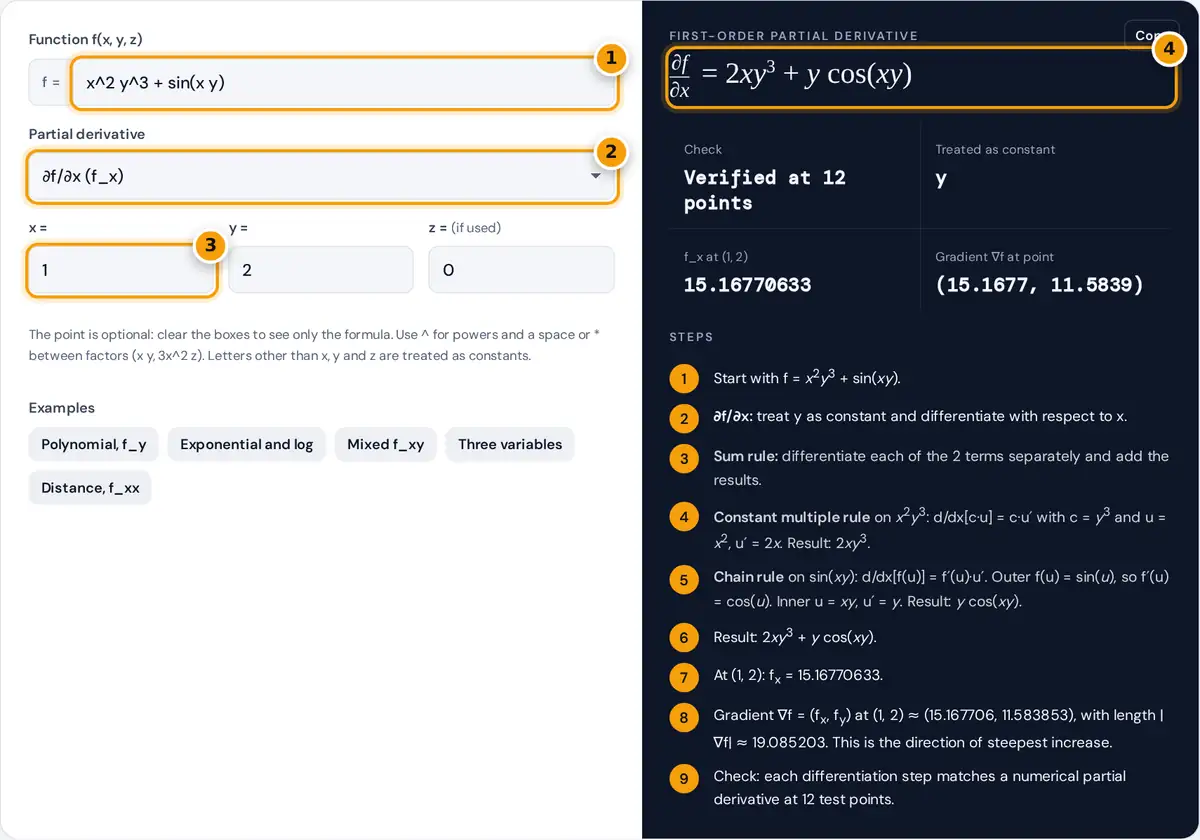Image resolution: width=1200 pixels, height=840 pixels.
Task: Click step 'Start with f = x²y³ + sin(xy)'
Action: (807, 378)
